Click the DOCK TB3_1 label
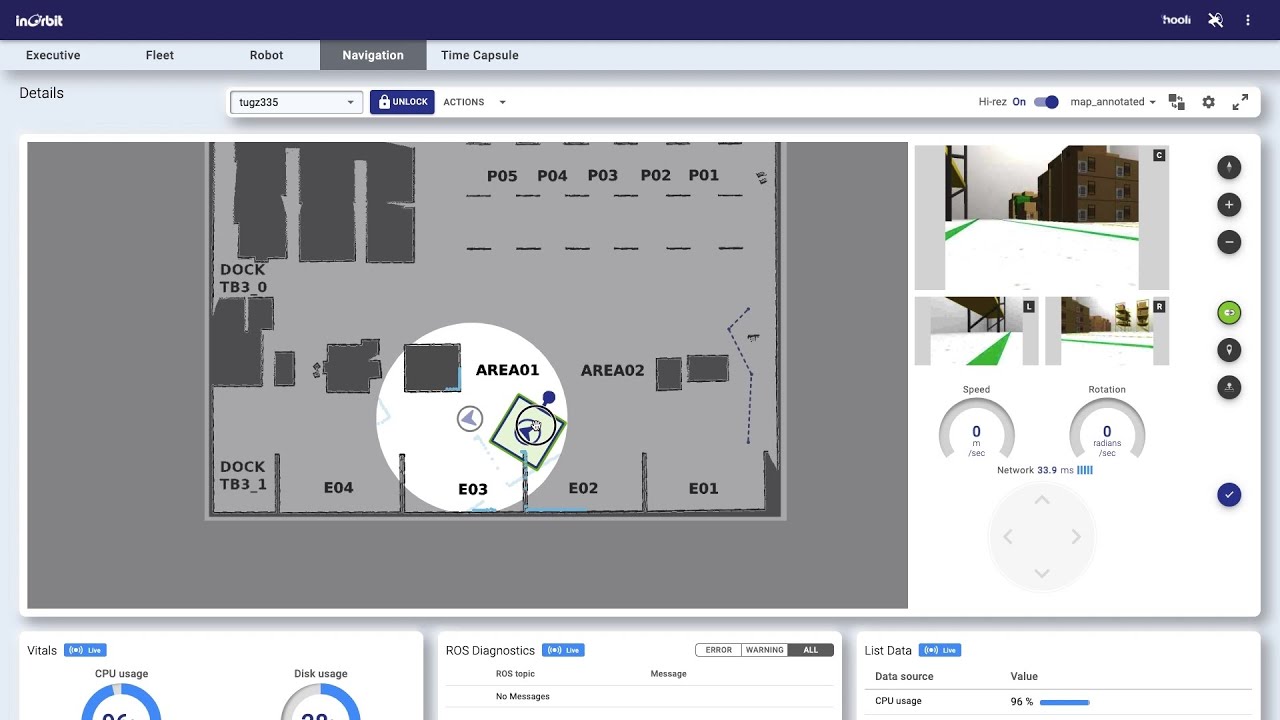This screenshot has width=1280, height=720. tap(243, 475)
